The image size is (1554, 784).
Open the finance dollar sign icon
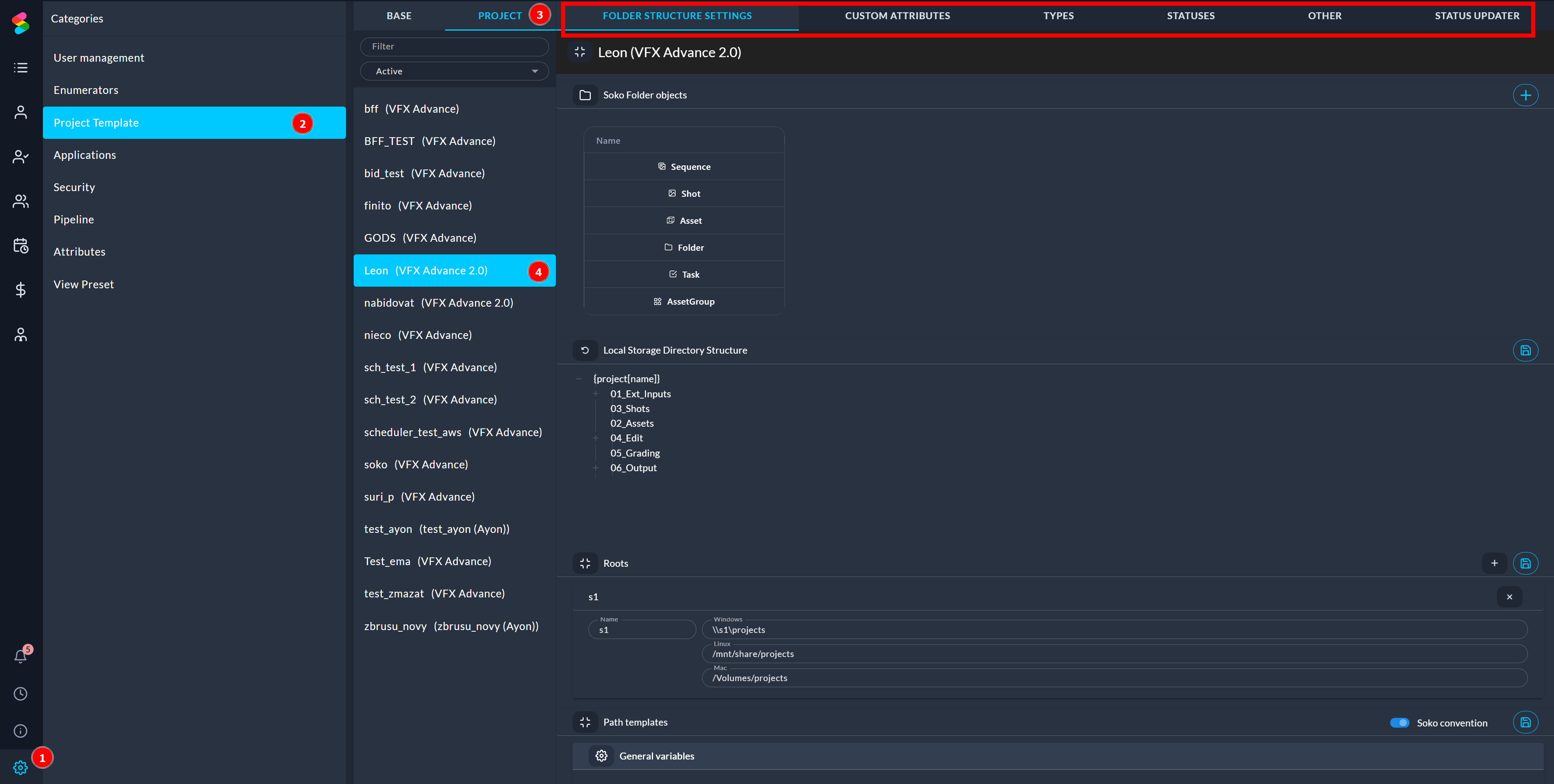(20, 290)
